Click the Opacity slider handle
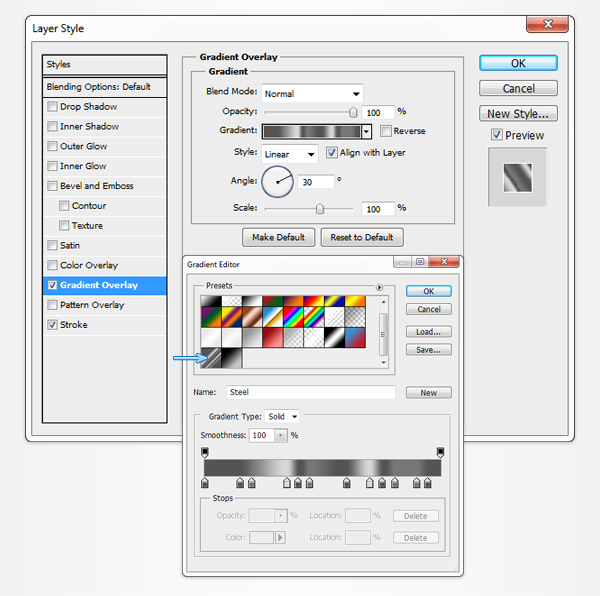Viewport: 600px width, 596px height. pos(353,112)
